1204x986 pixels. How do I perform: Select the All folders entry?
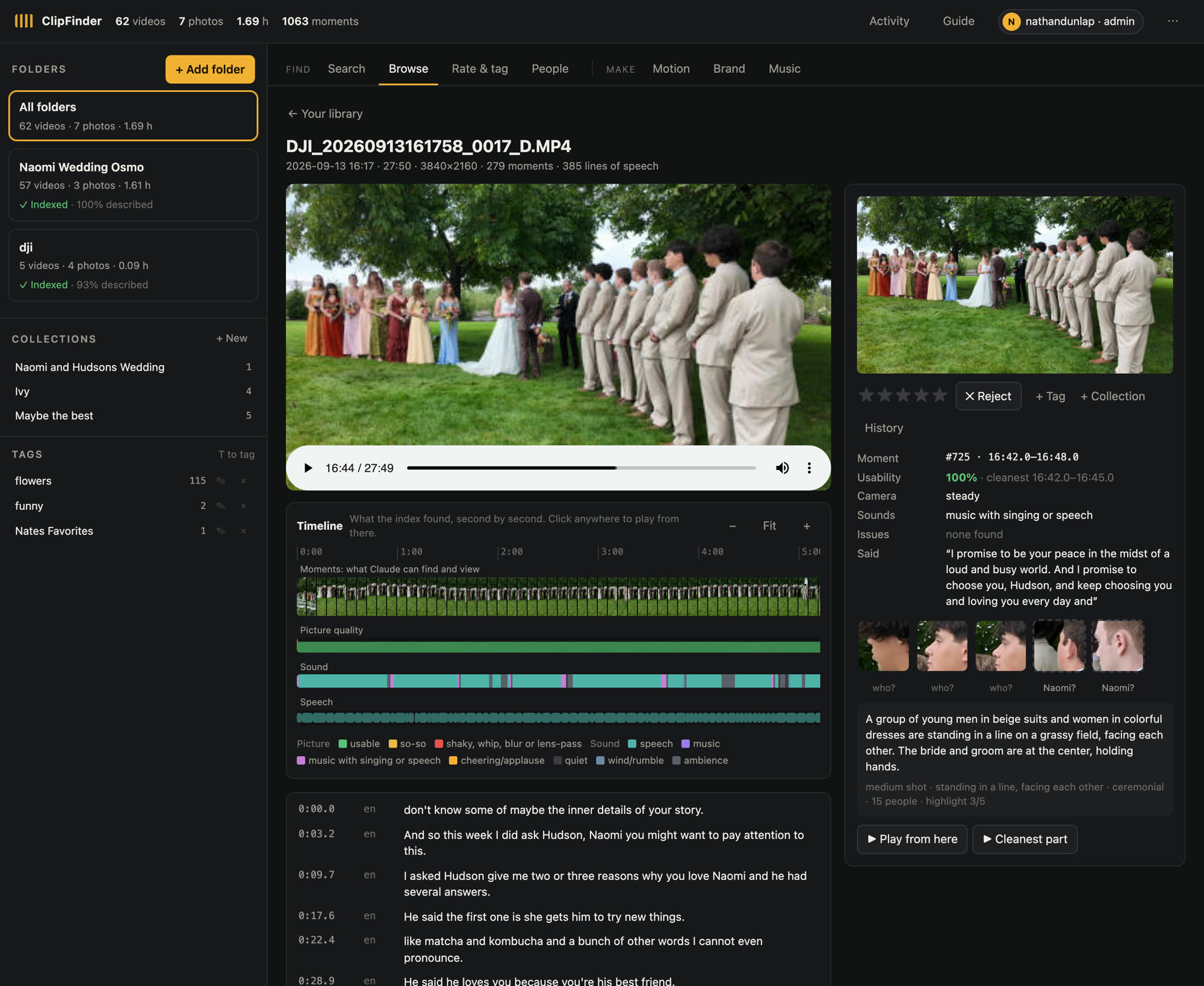[133, 116]
